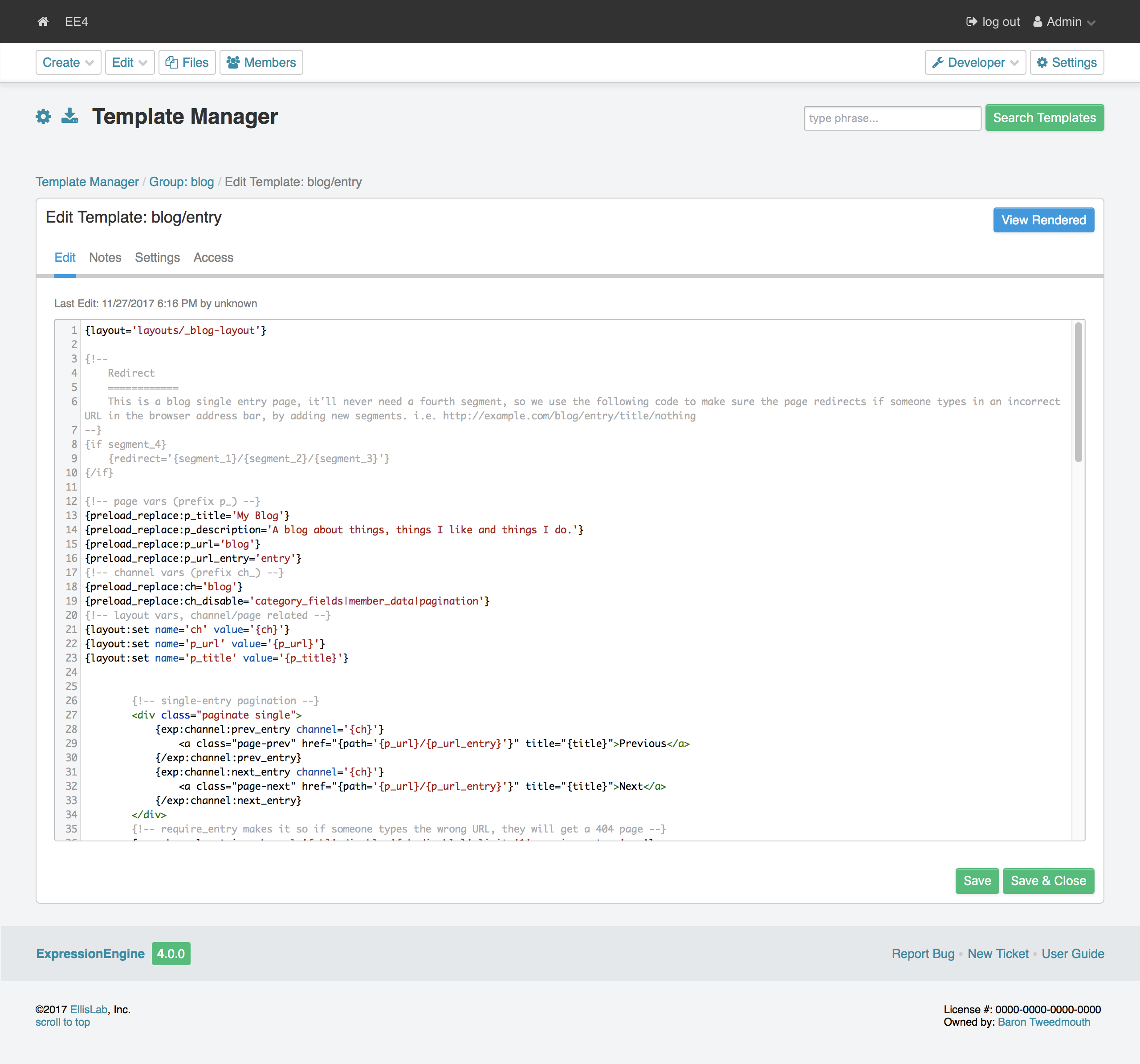Click line number 25 in gutter
This screenshot has width=1140, height=1064.
[71, 686]
